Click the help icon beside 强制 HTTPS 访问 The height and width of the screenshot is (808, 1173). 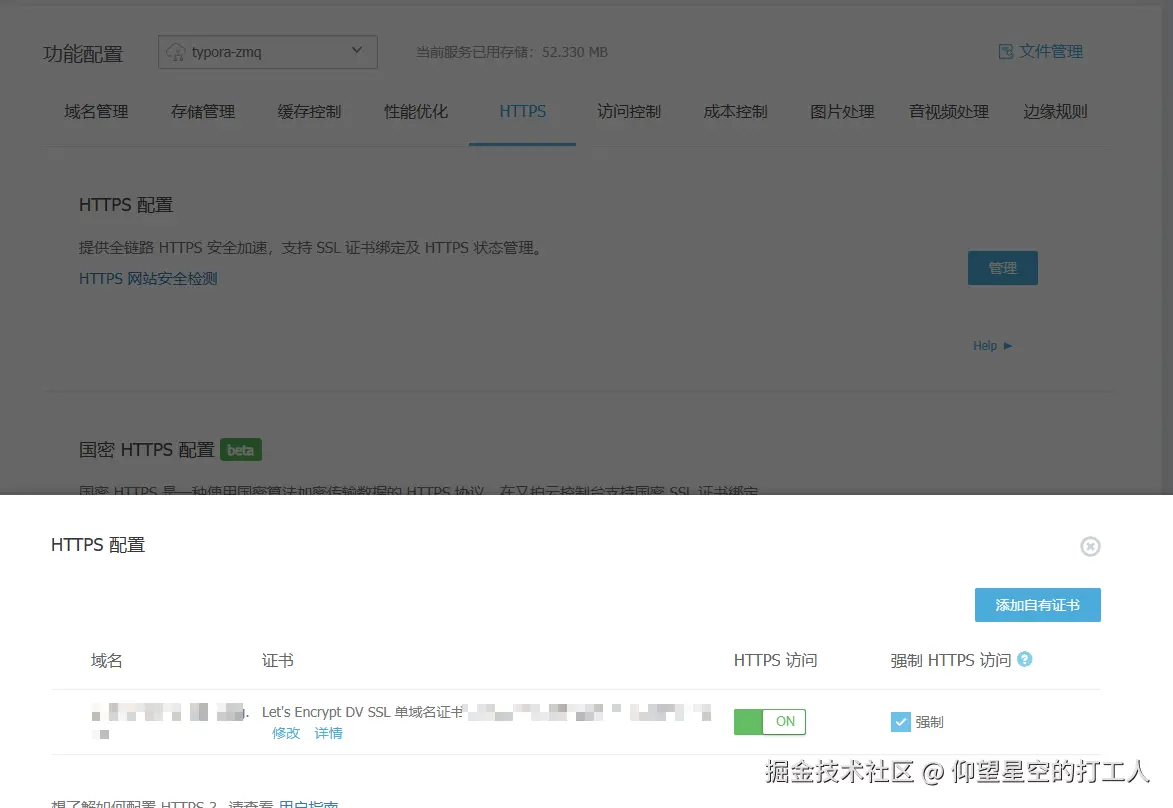tap(1025, 659)
